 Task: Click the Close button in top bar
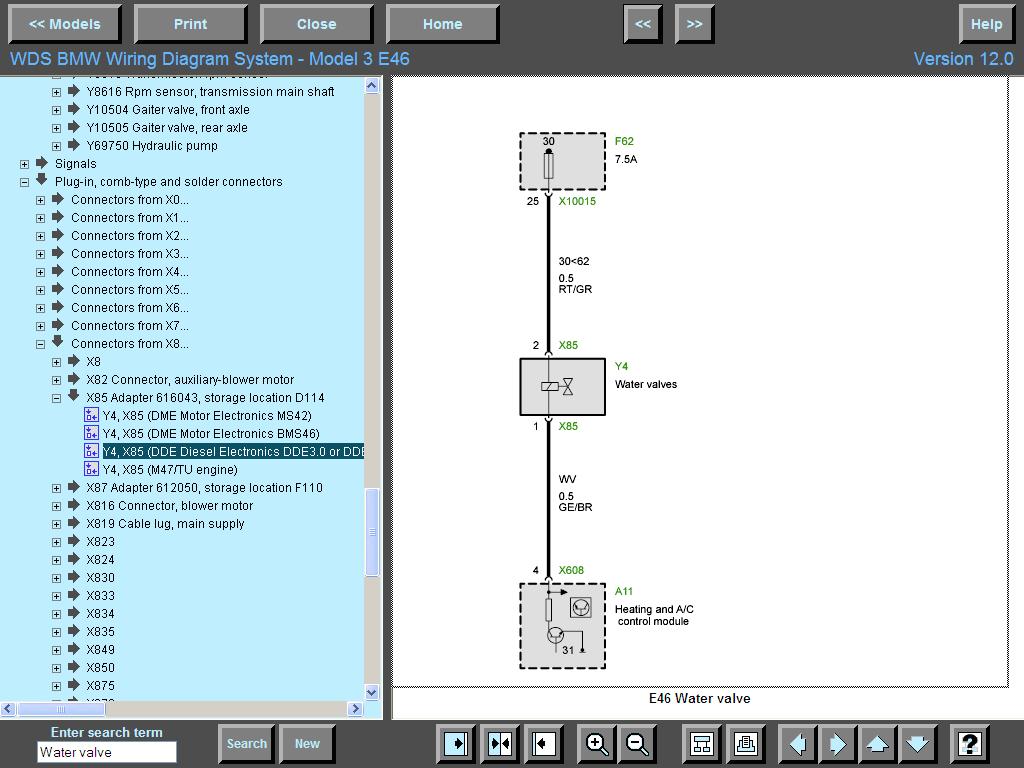[317, 24]
